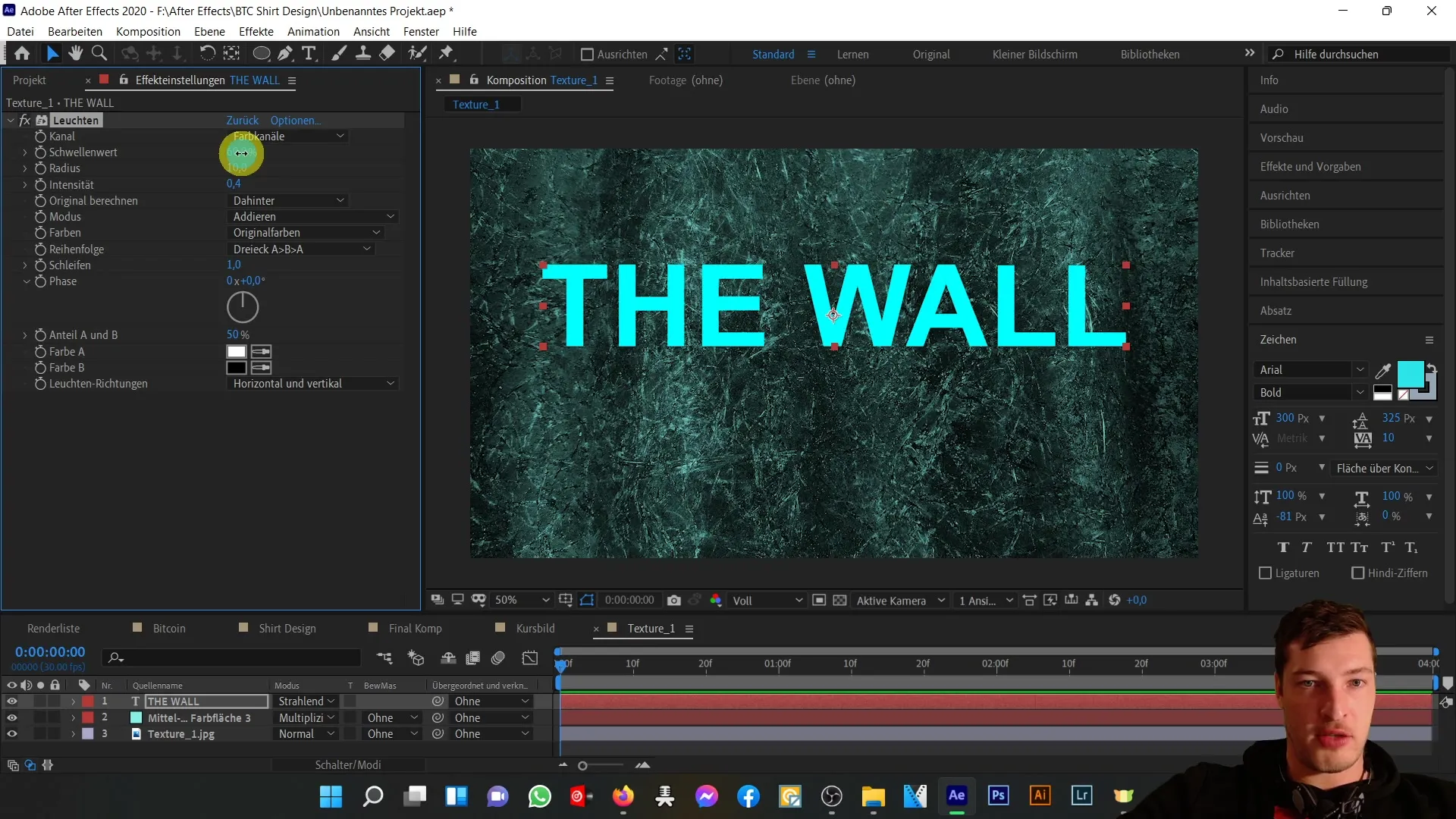The height and width of the screenshot is (819, 1456).
Task: Open the Kanal Farbkanäle dropdown
Action: point(287,136)
